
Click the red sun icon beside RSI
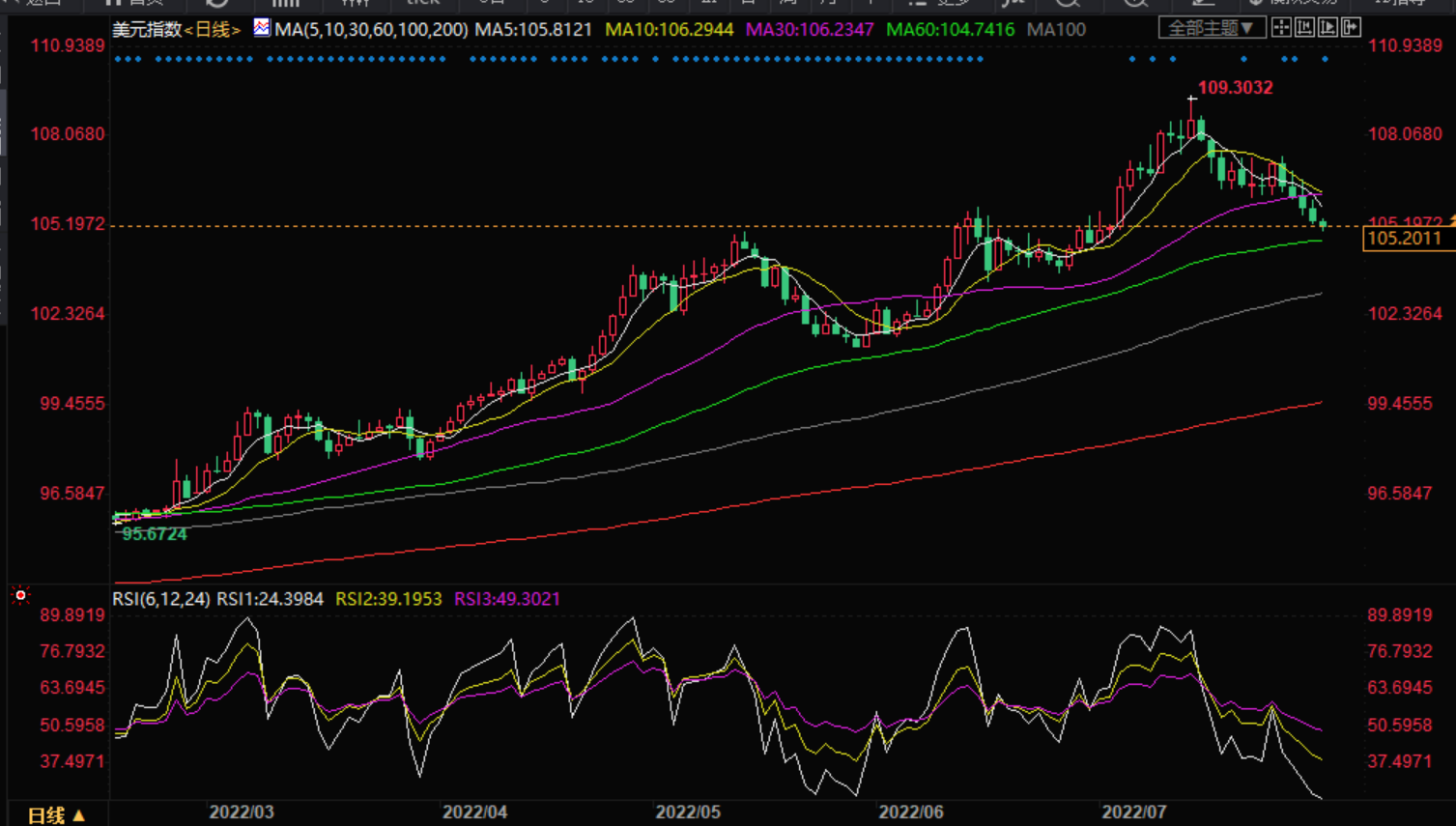coord(20,596)
